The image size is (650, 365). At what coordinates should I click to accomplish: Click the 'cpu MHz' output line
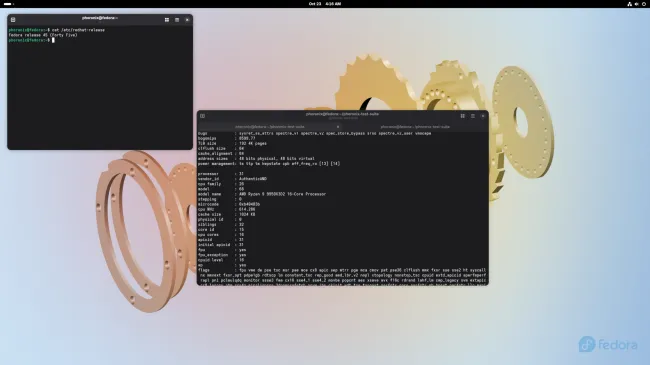(x=227, y=209)
